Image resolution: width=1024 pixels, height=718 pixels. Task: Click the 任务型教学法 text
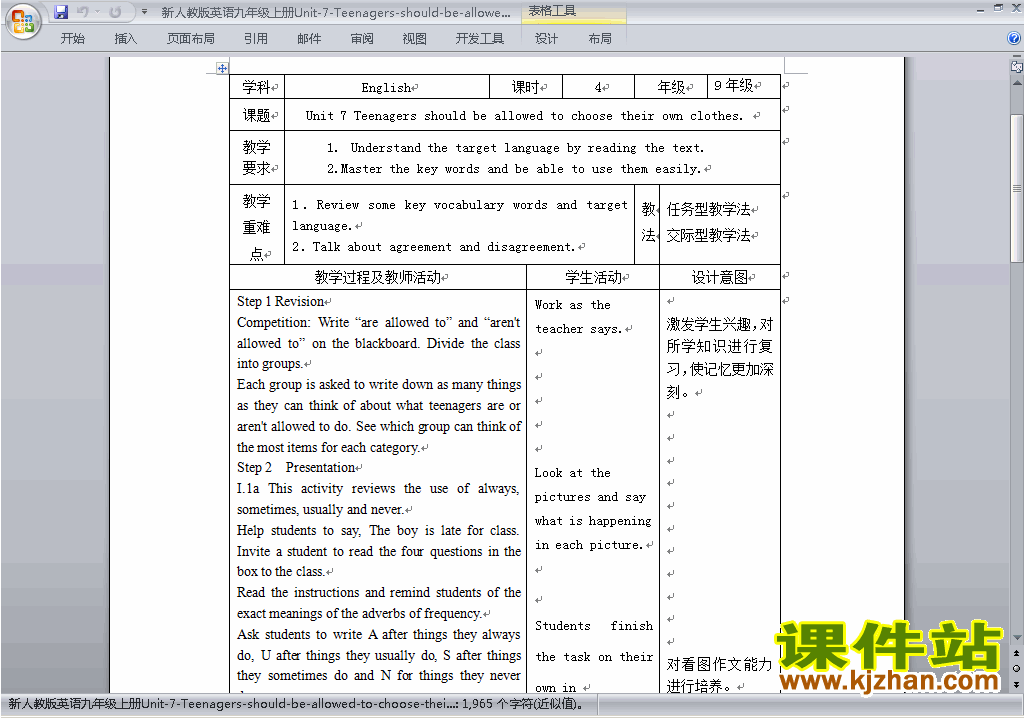pyautogui.click(x=709, y=209)
